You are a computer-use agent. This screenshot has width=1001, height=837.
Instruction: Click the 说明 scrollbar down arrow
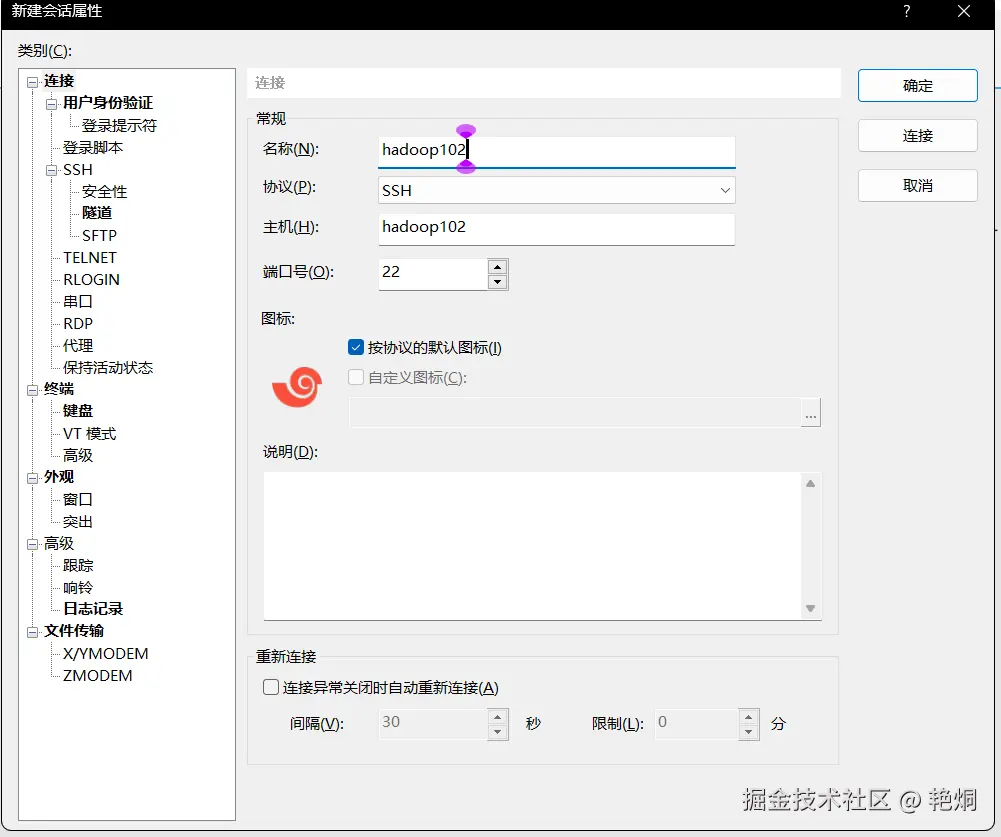pos(811,608)
